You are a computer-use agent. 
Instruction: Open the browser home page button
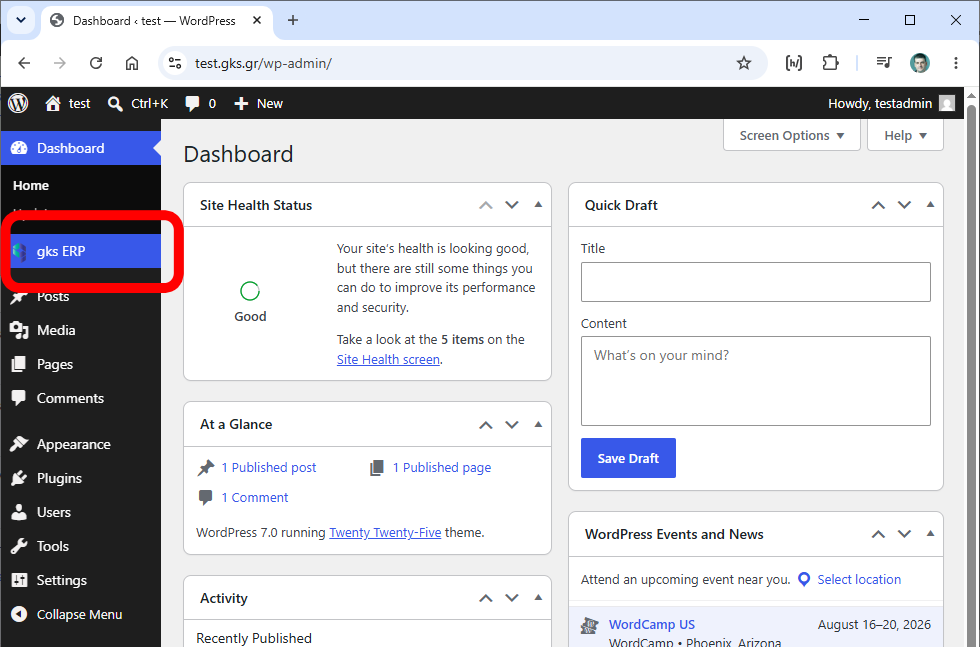point(132,63)
